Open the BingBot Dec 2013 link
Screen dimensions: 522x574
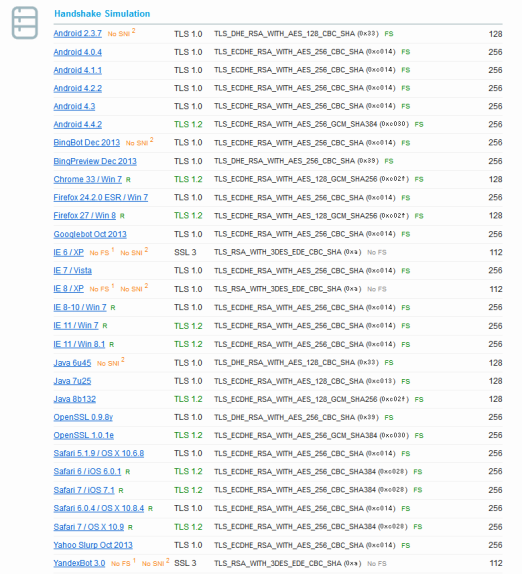(x=87, y=142)
